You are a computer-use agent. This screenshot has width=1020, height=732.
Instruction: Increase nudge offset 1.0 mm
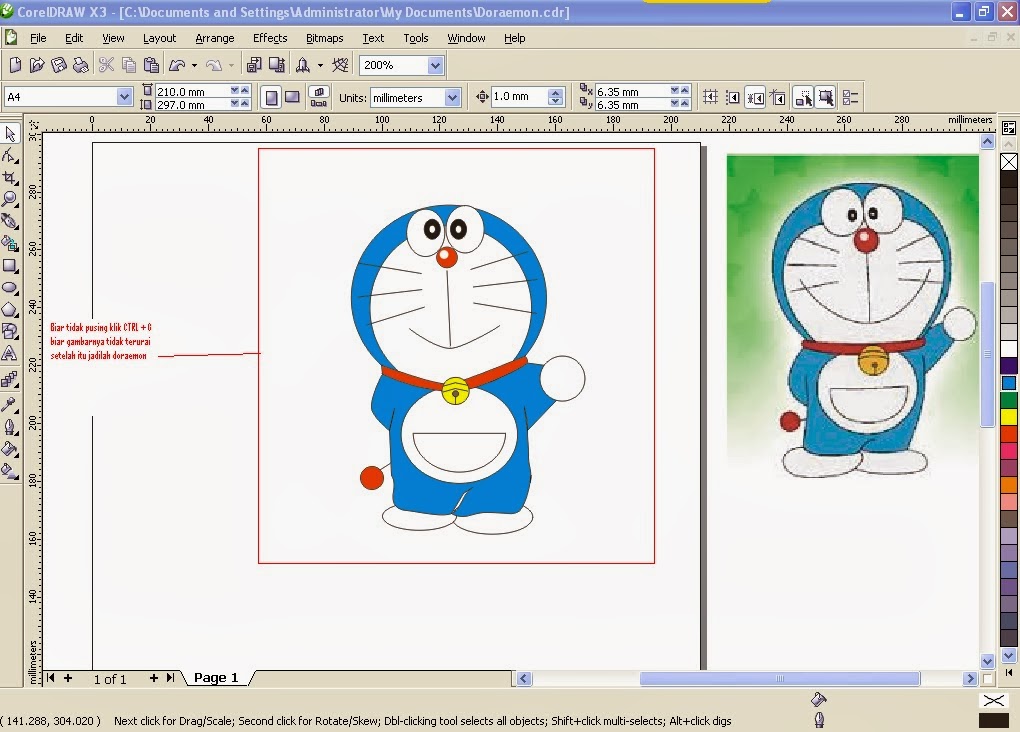tap(555, 93)
